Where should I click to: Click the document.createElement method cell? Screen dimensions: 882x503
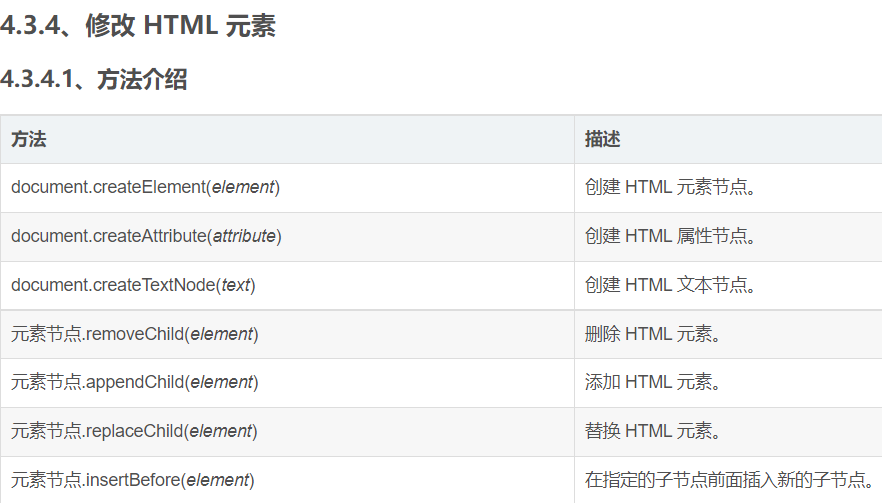point(146,187)
